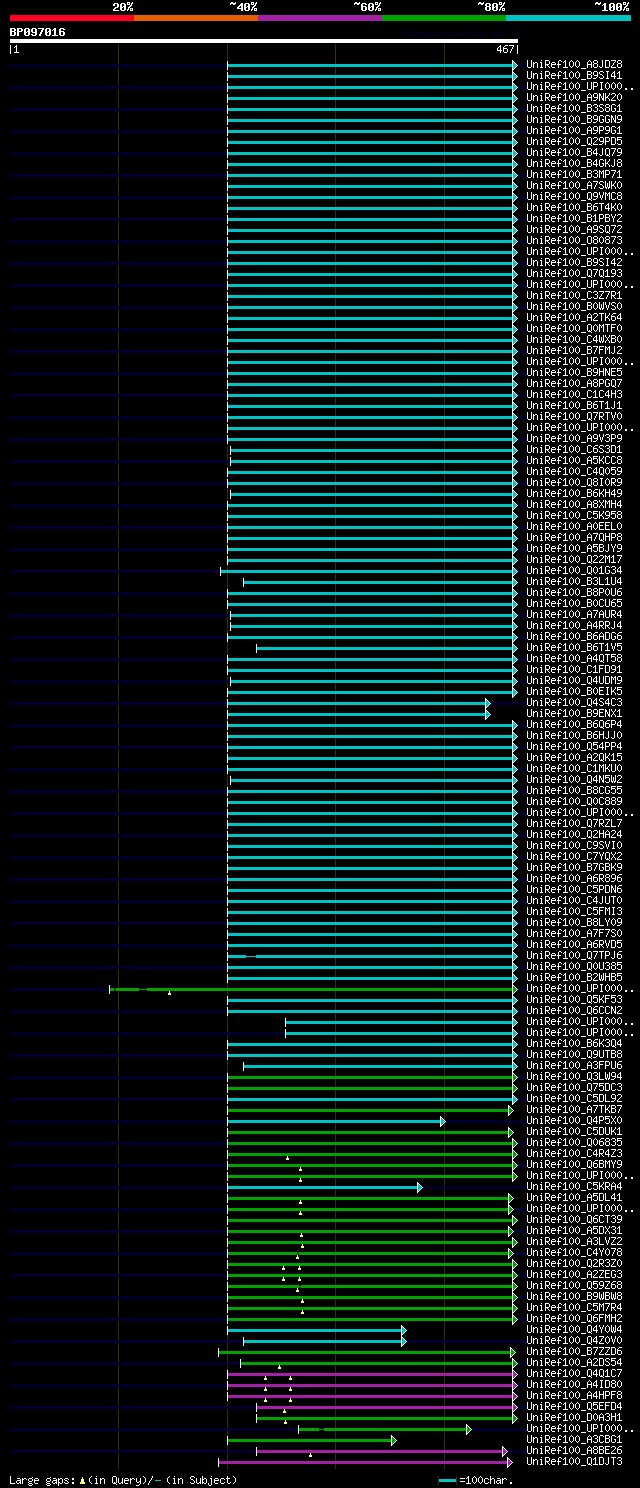Select the UniRef100_B9HNE5 label
Screen dimensions: 640x1488
pyautogui.click(x=574, y=372)
